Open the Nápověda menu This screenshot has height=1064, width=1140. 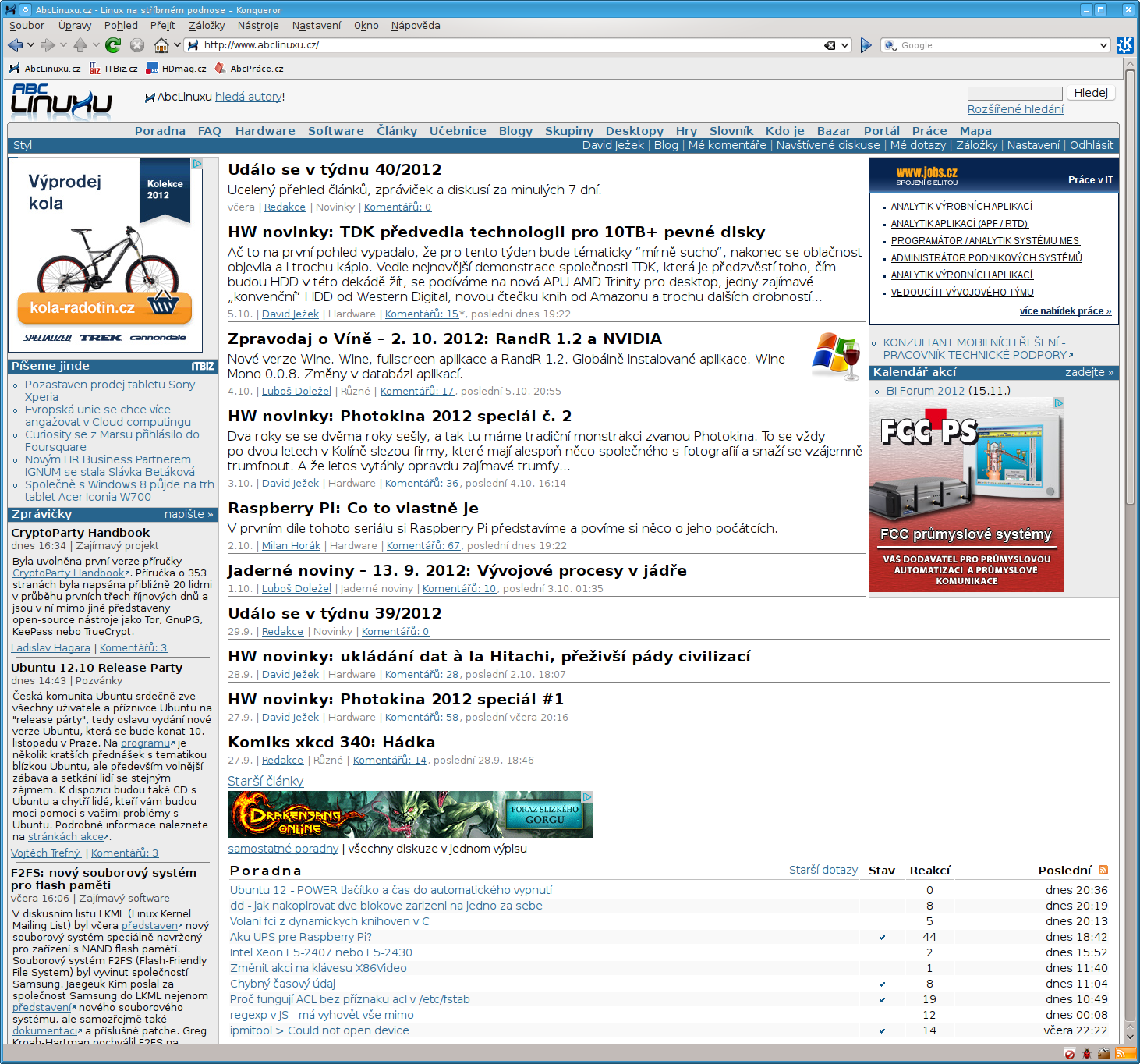(x=416, y=25)
